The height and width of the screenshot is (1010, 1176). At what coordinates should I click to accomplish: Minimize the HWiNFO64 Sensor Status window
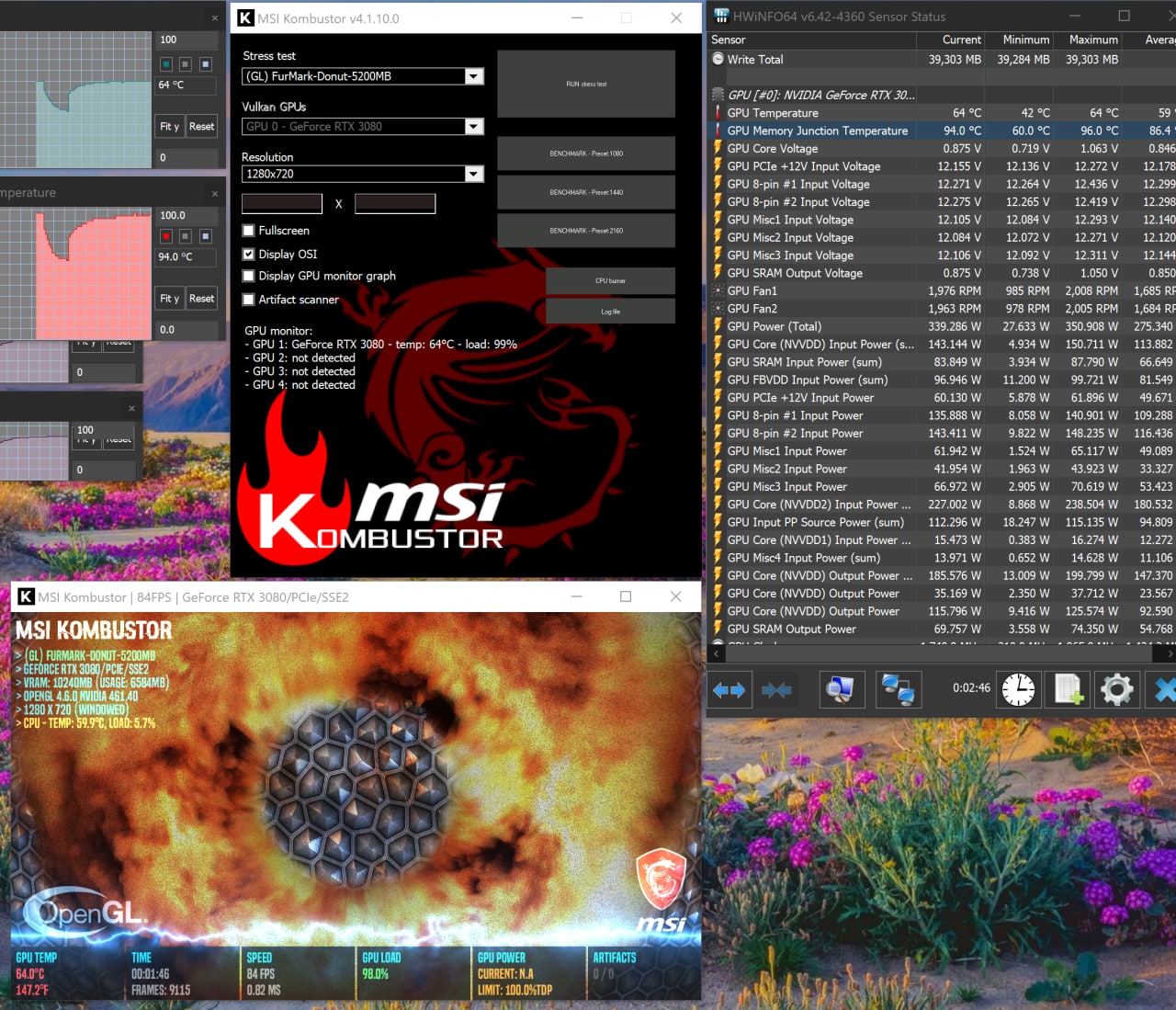coord(1074,16)
